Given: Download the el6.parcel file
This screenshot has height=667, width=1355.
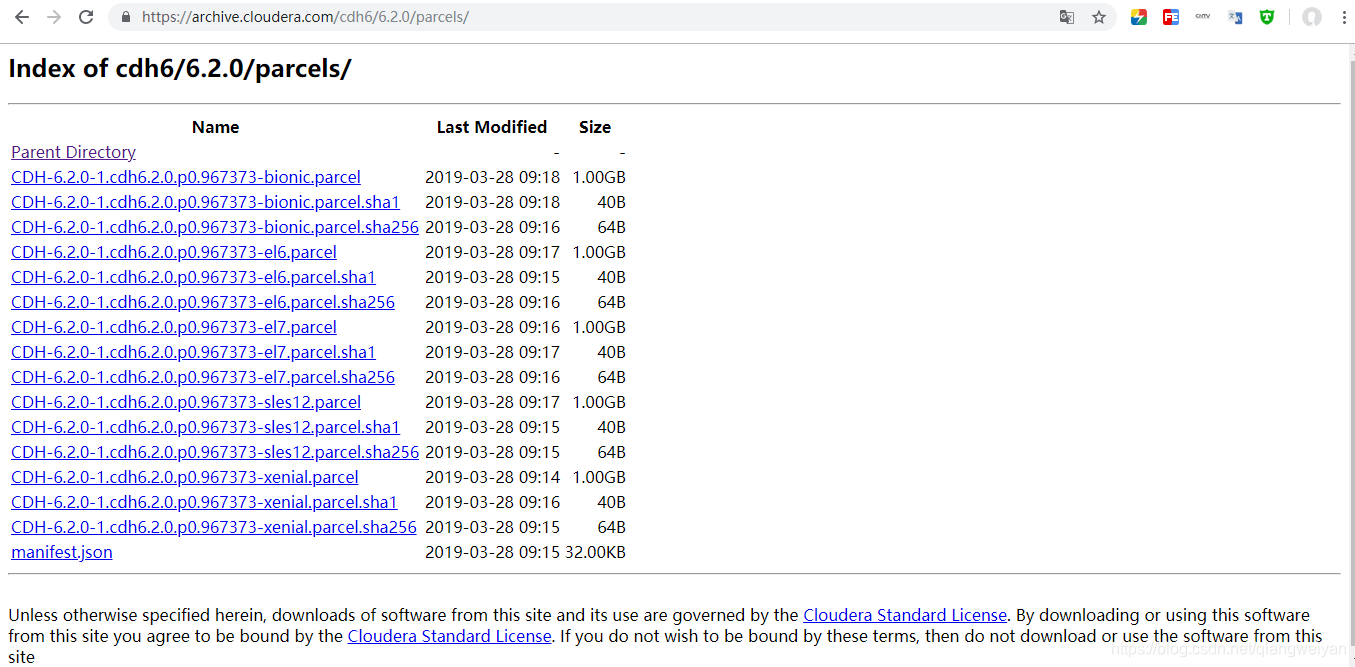Looking at the screenshot, I should pyautogui.click(x=174, y=252).
